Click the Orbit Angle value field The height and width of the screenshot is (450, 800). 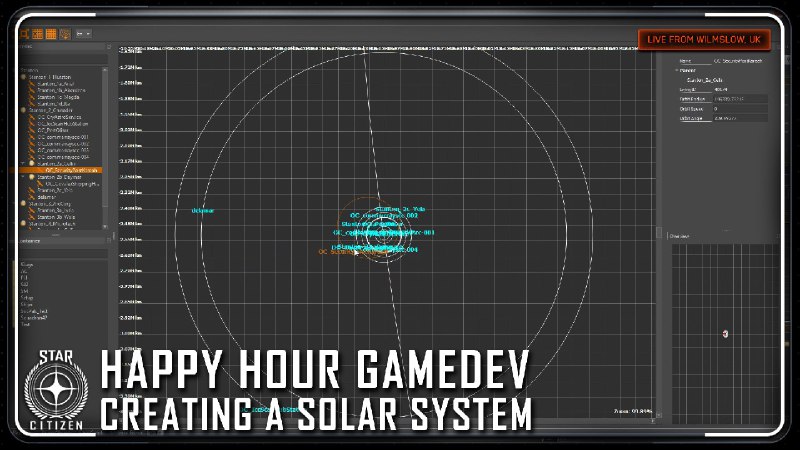coord(740,118)
